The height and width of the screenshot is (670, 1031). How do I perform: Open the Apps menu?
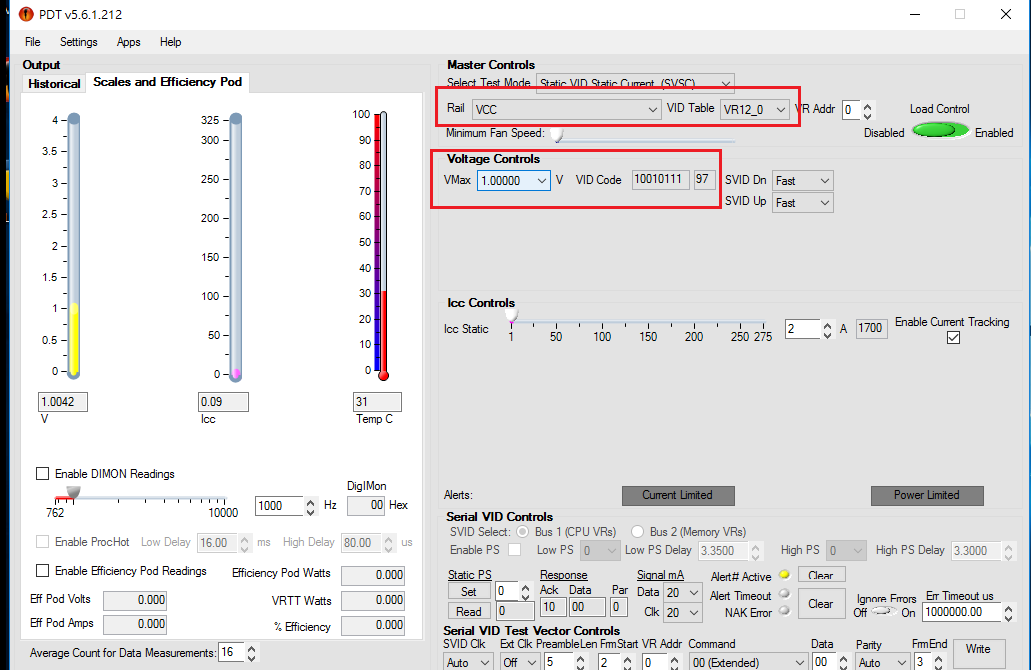point(128,42)
